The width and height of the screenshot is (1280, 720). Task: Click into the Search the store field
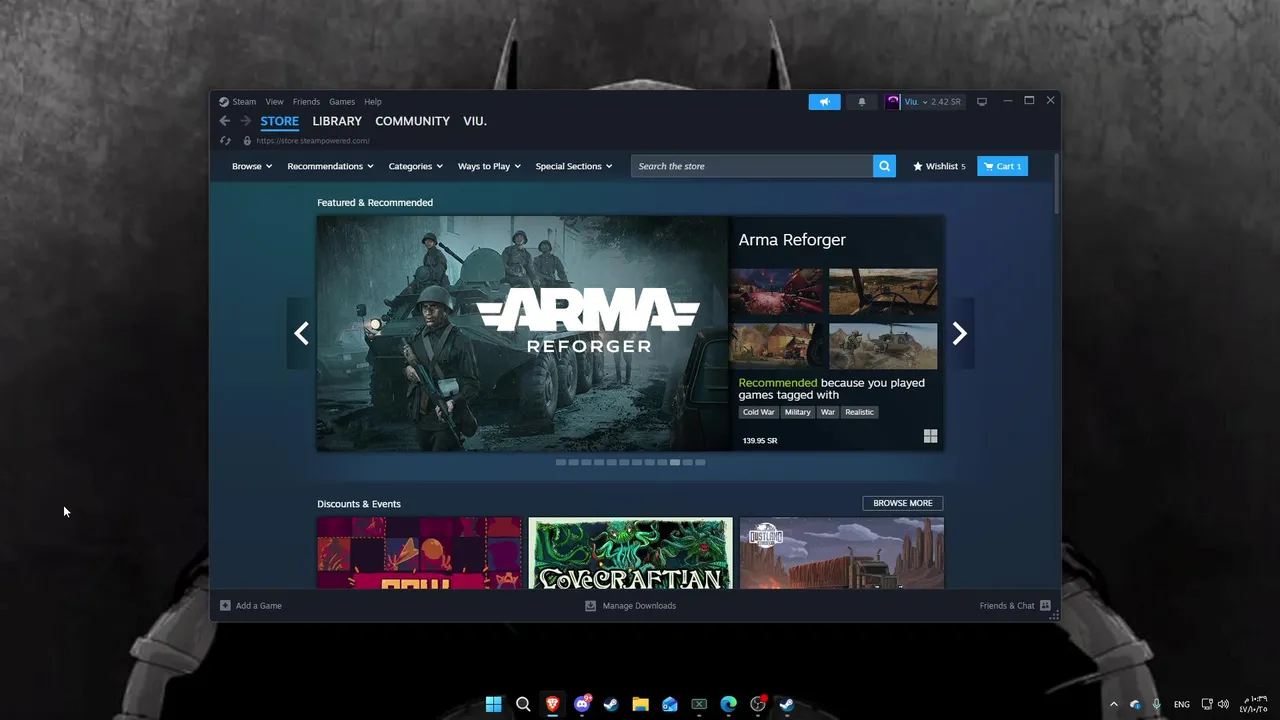752,166
